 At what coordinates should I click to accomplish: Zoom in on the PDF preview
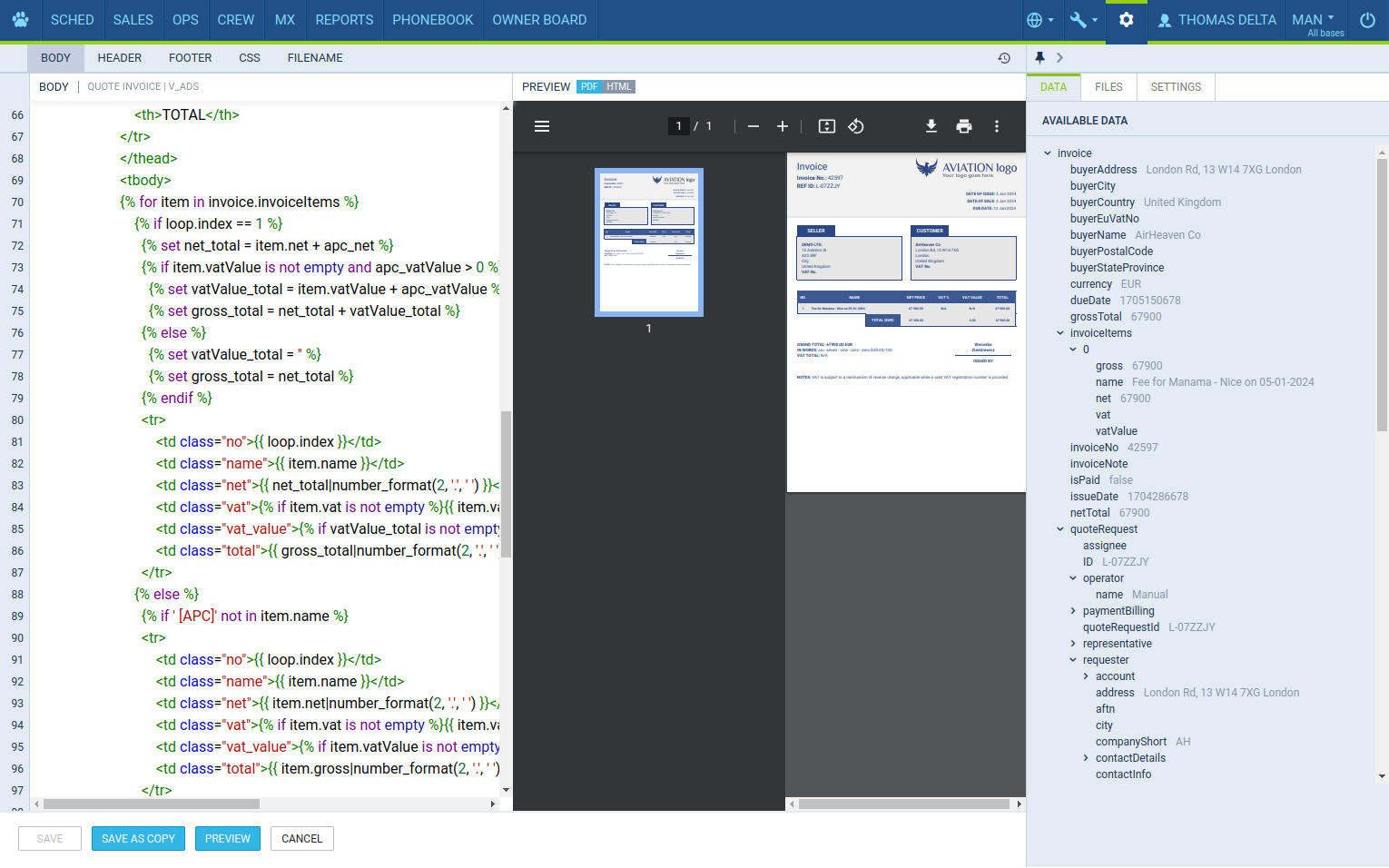coord(783,126)
